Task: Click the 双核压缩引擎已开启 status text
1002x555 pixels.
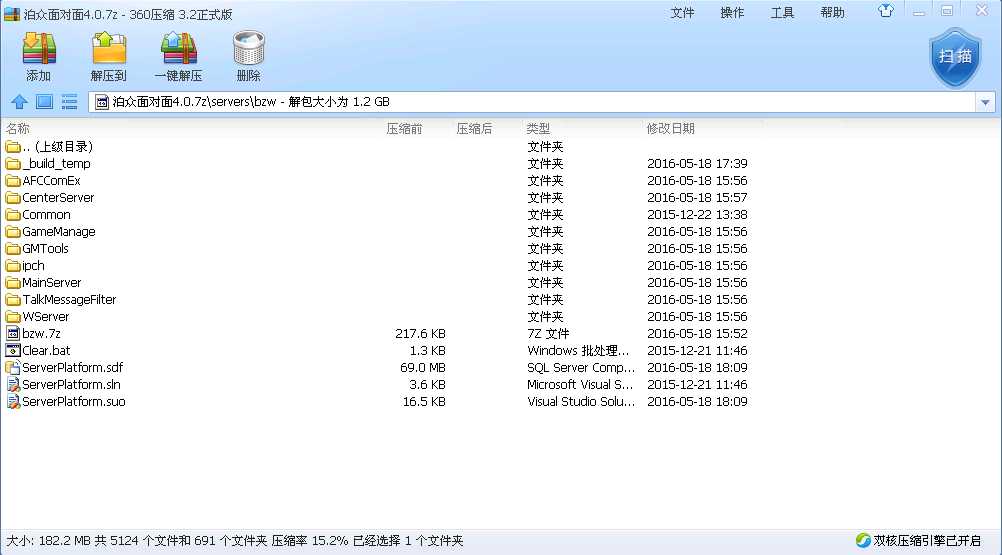Action: (x=927, y=540)
